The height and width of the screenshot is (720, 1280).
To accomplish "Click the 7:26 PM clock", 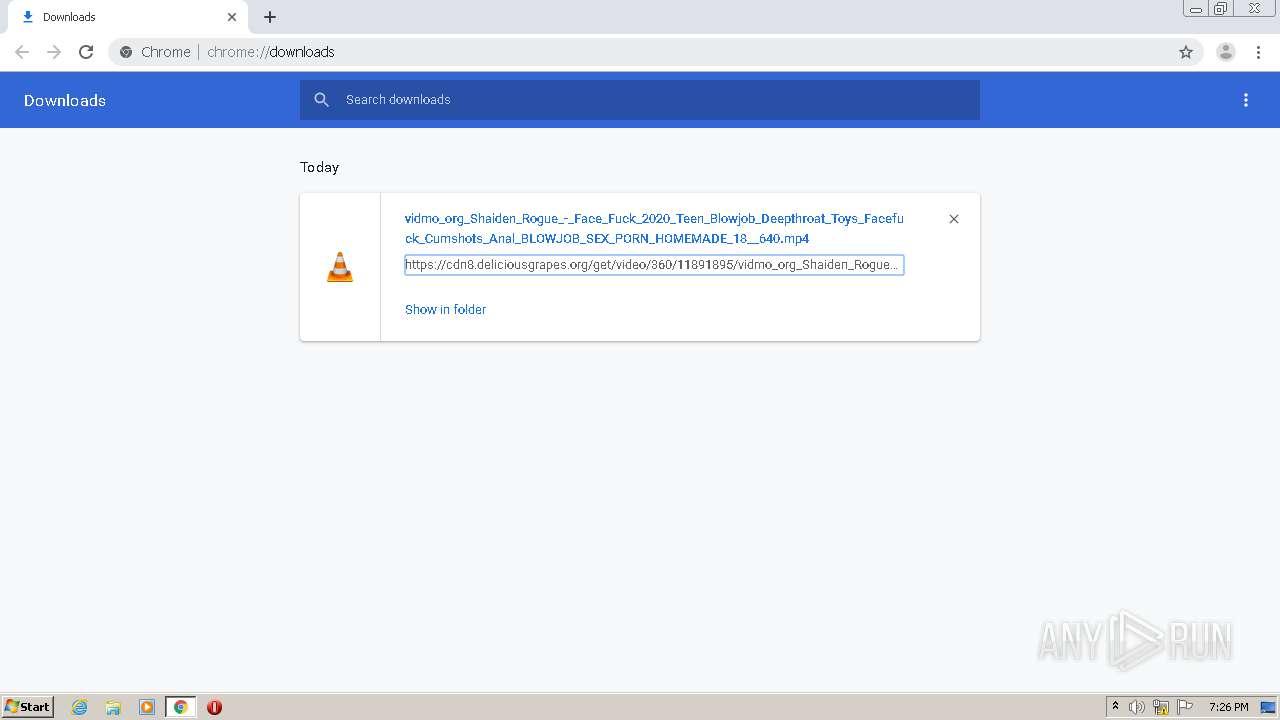I will coord(1228,707).
